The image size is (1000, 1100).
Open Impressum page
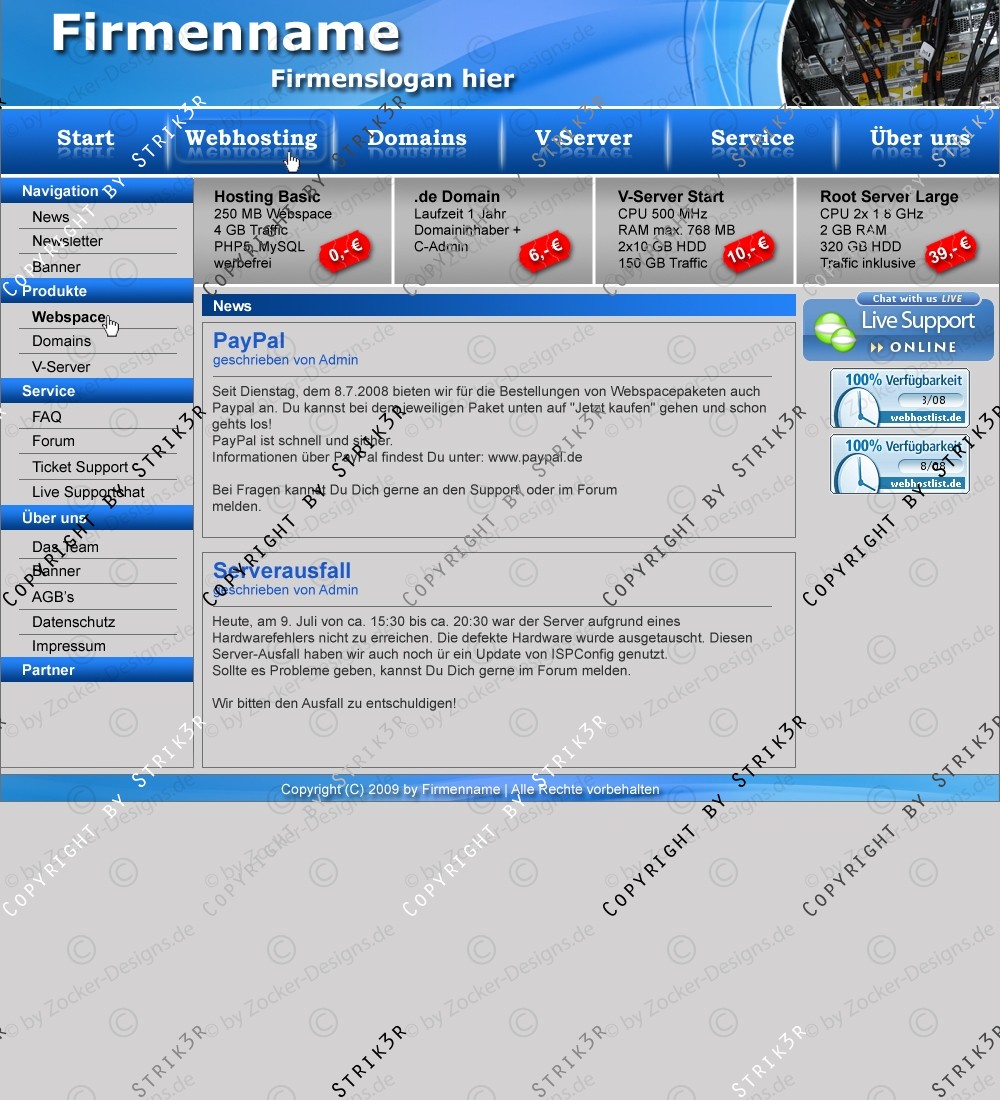pyautogui.click(x=69, y=645)
